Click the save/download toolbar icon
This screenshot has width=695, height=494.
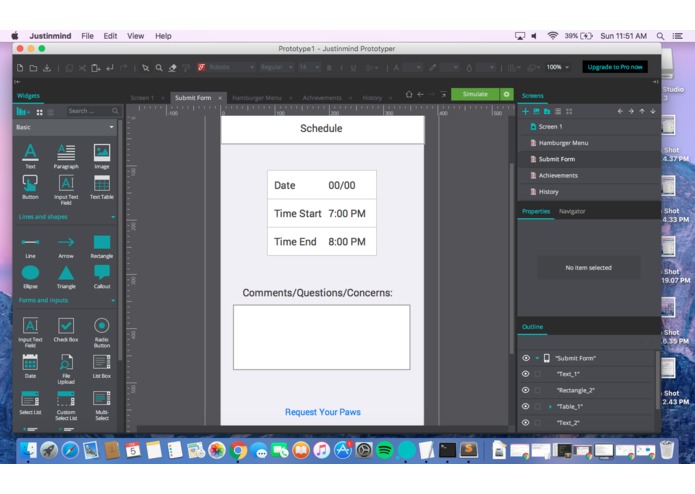click(x=47, y=67)
